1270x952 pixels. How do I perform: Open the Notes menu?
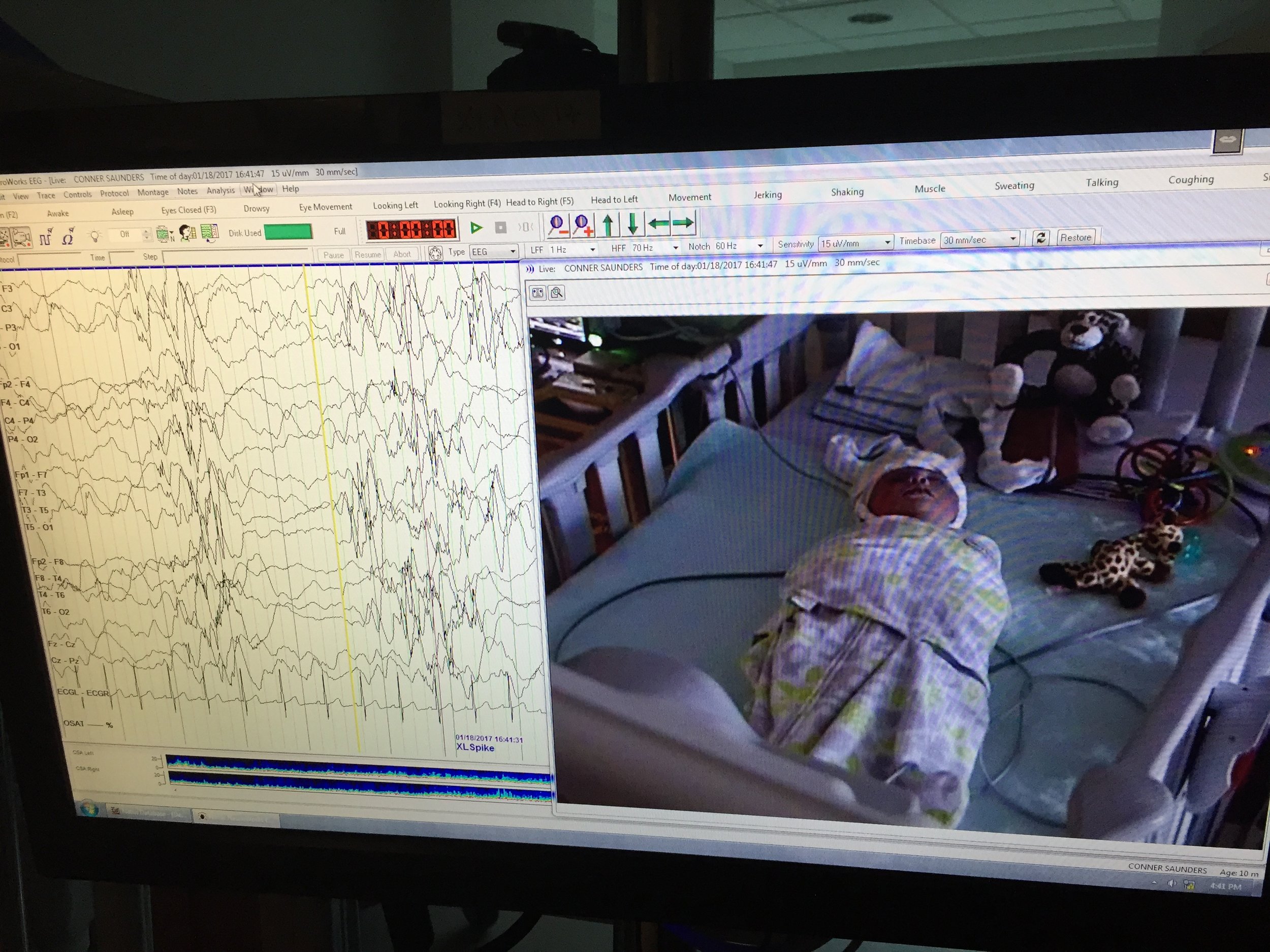187,191
